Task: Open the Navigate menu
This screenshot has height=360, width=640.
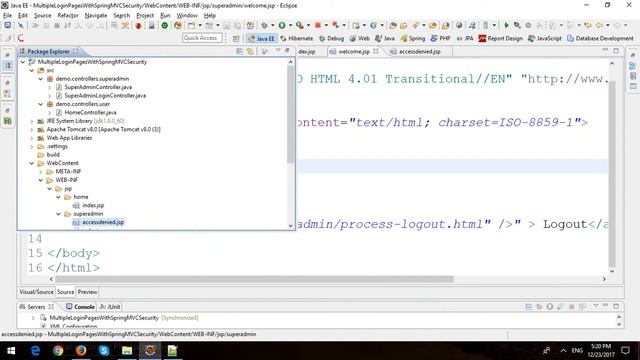Action: coord(96,16)
